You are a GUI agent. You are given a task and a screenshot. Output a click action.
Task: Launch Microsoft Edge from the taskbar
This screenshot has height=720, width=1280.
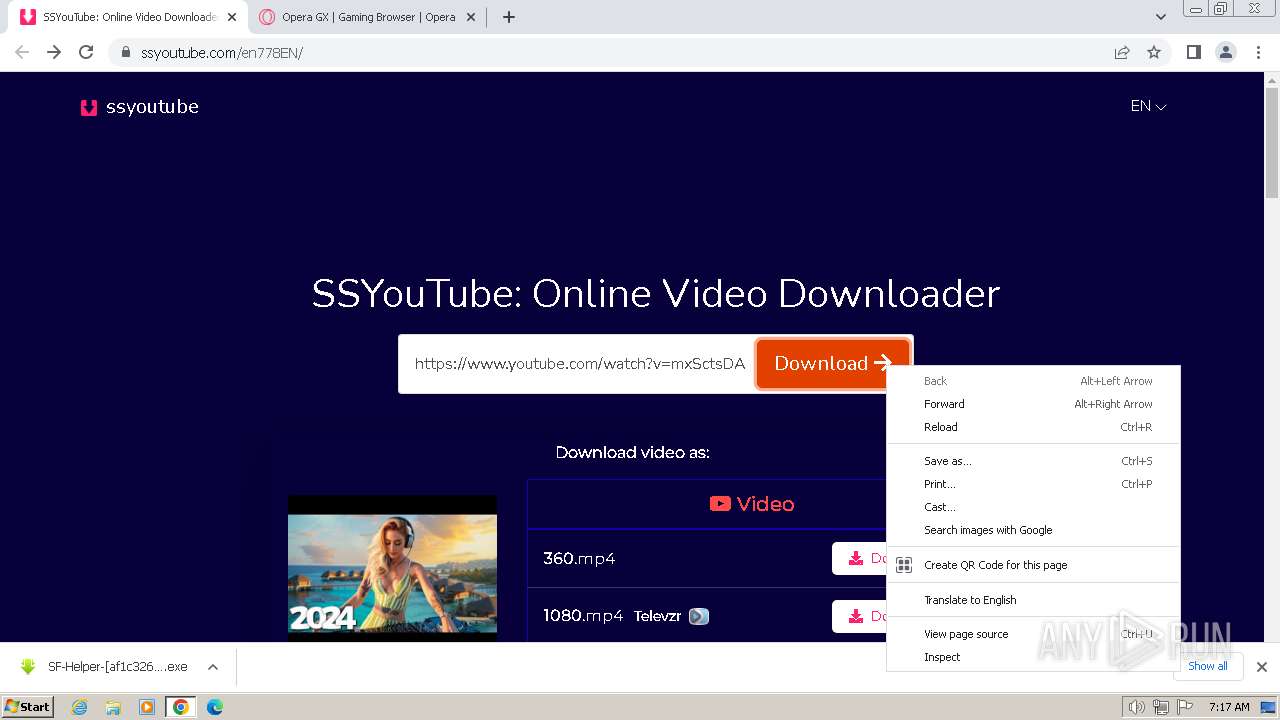tap(214, 707)
